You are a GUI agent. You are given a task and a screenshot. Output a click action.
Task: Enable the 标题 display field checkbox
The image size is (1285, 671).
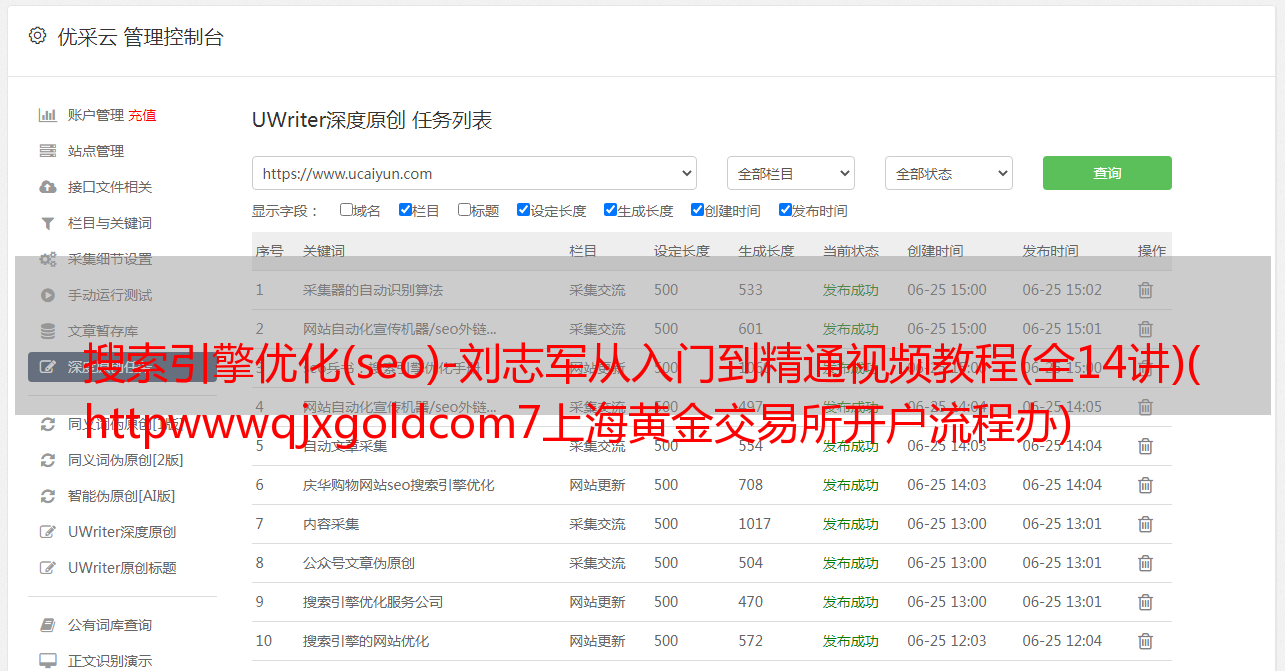click(464, 210)
